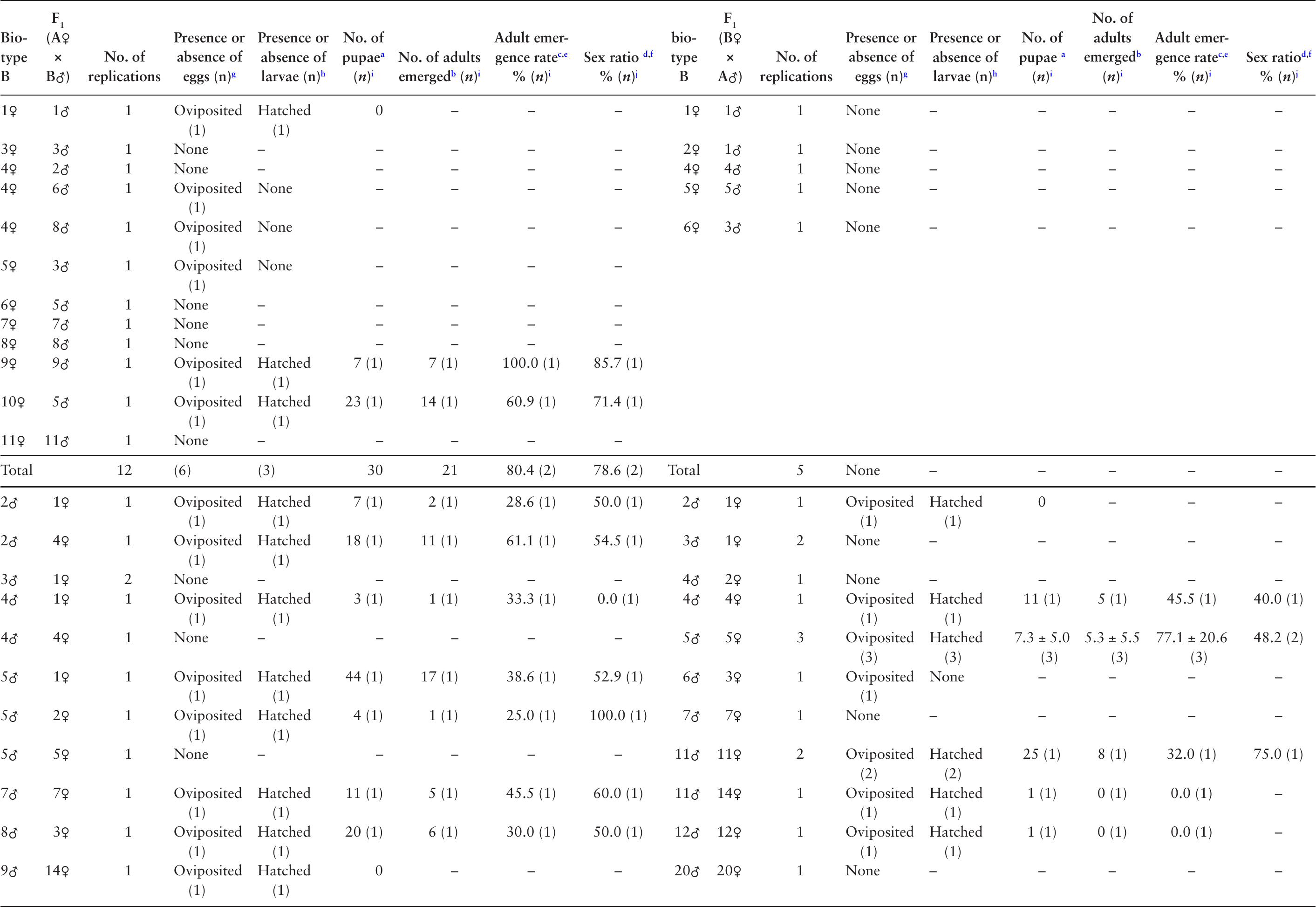
Task: Open footnote d,f in left 'Sex ratio' header
Action: (x=648, y=54)
